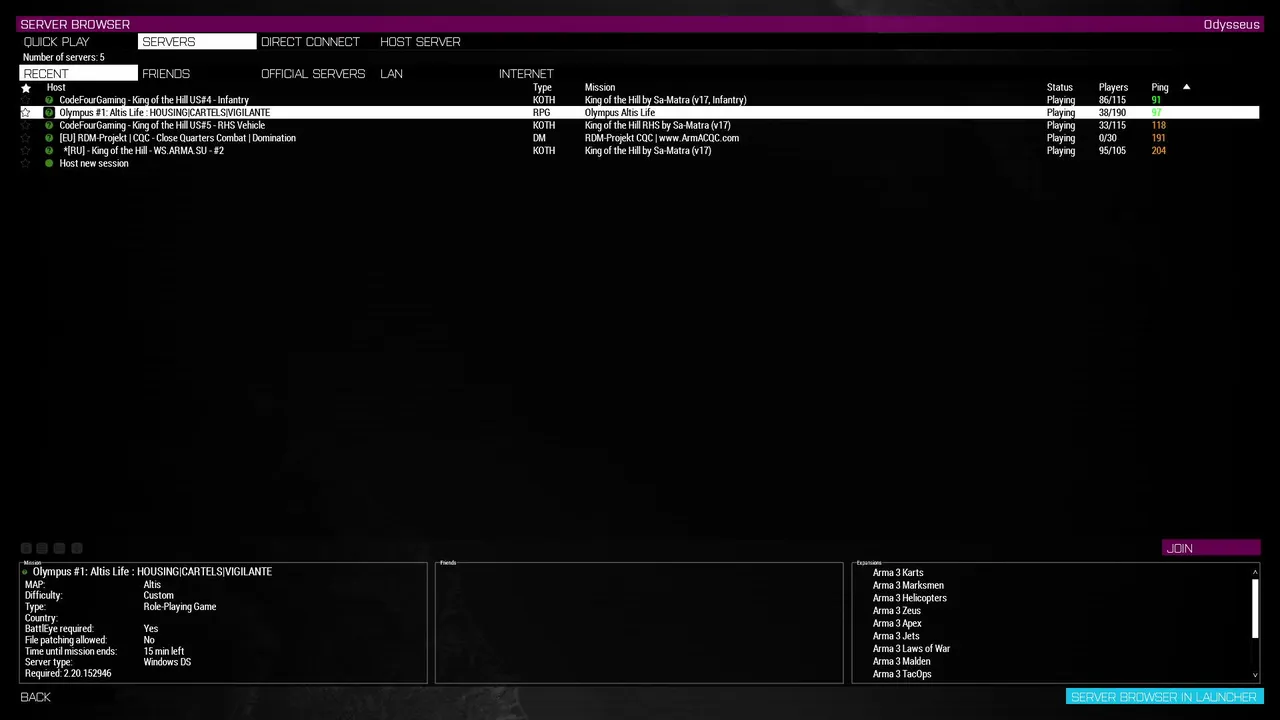This screenshot has height=720, width=1280.
Task: Open the Quick Play tab
Action: click(x=78, y=42)
